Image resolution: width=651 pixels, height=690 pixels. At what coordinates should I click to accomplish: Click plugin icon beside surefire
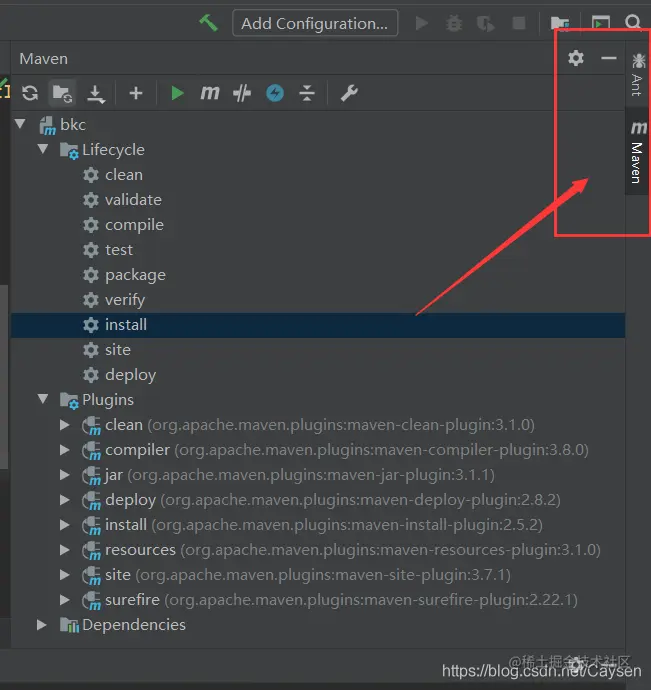coord(92,601)
